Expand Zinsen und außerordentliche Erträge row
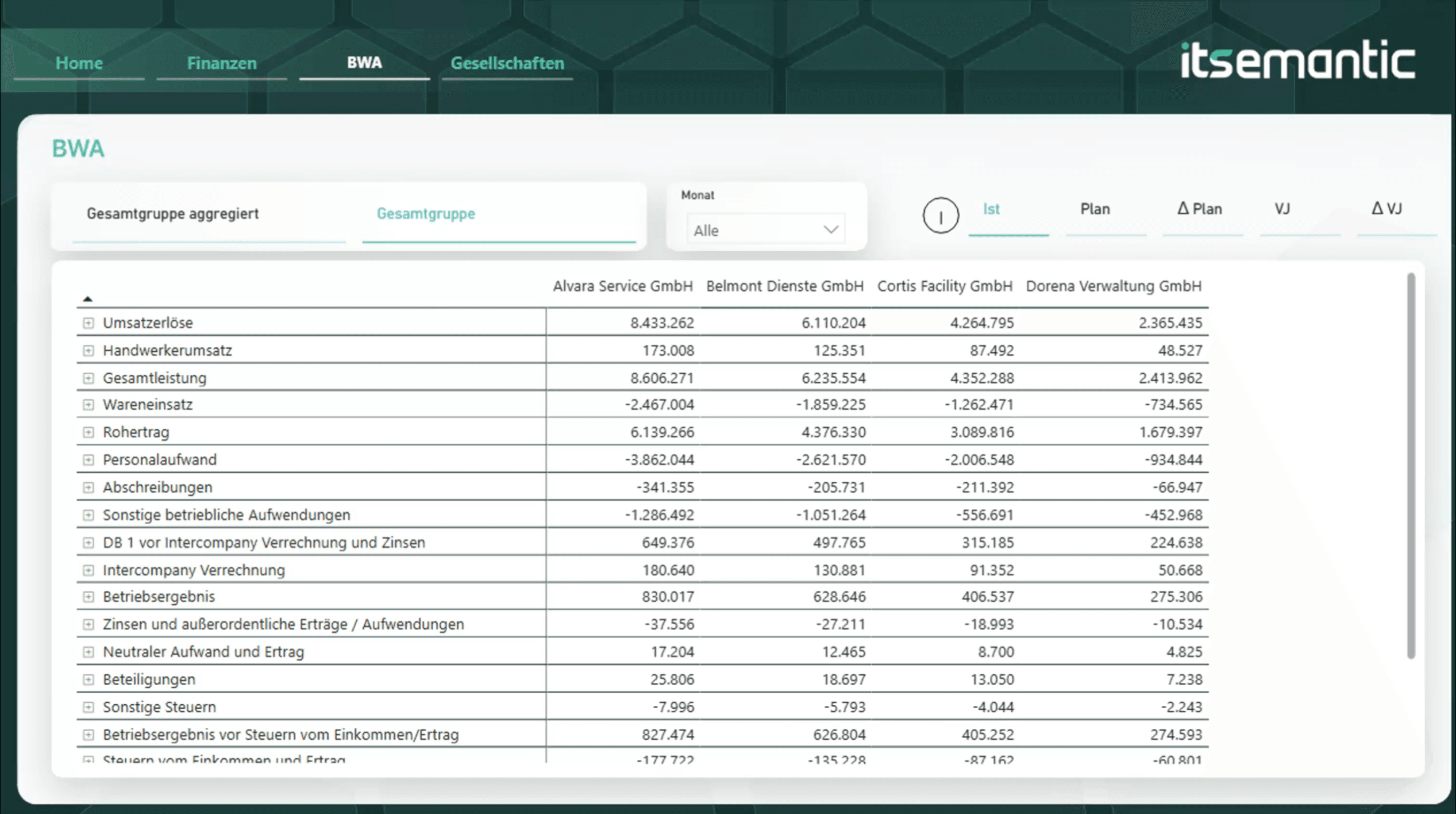 tap(88, 624)
